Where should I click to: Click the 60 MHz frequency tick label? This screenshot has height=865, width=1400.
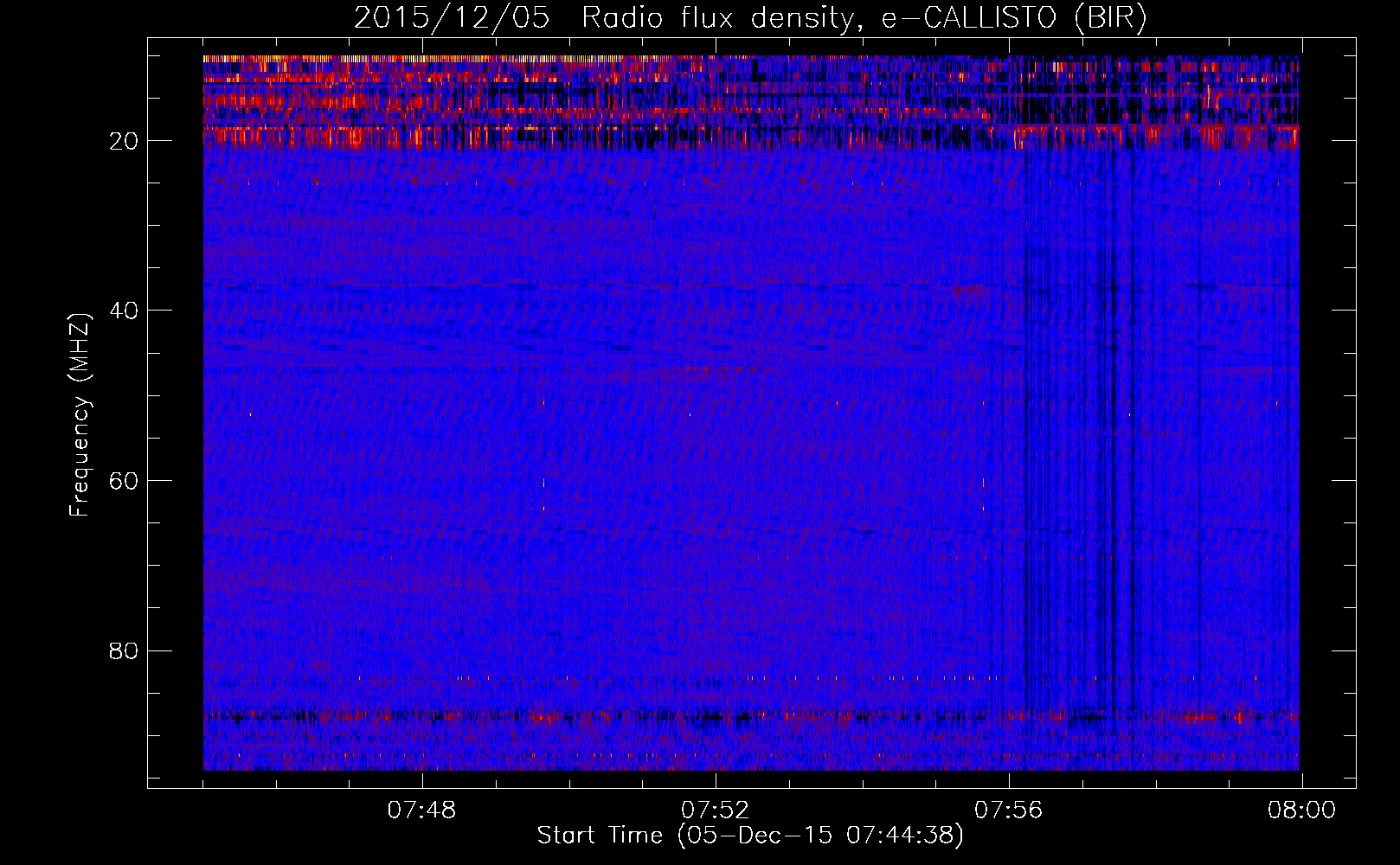(x=125, y=481)
